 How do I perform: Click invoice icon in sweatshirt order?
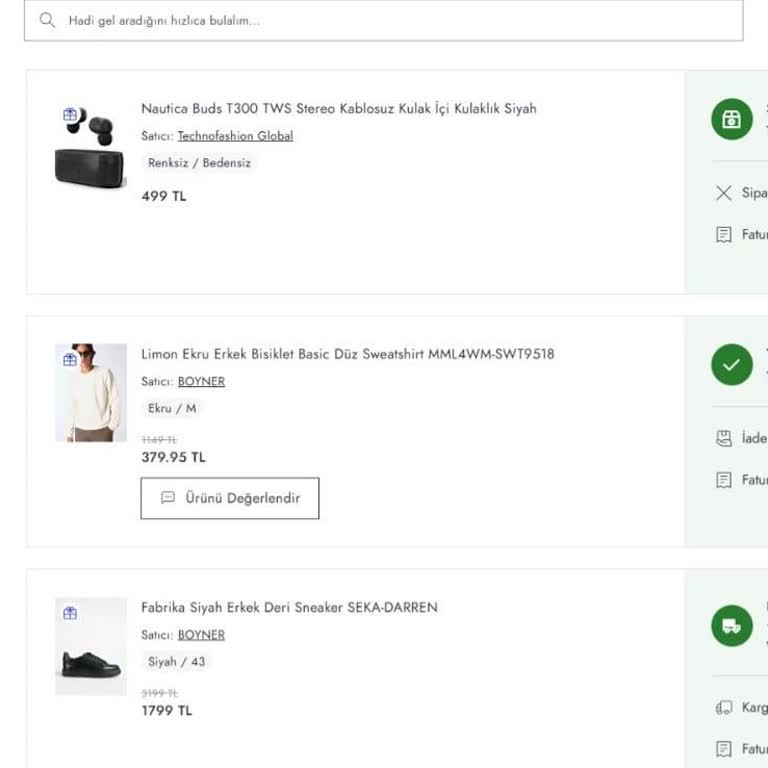724,480
